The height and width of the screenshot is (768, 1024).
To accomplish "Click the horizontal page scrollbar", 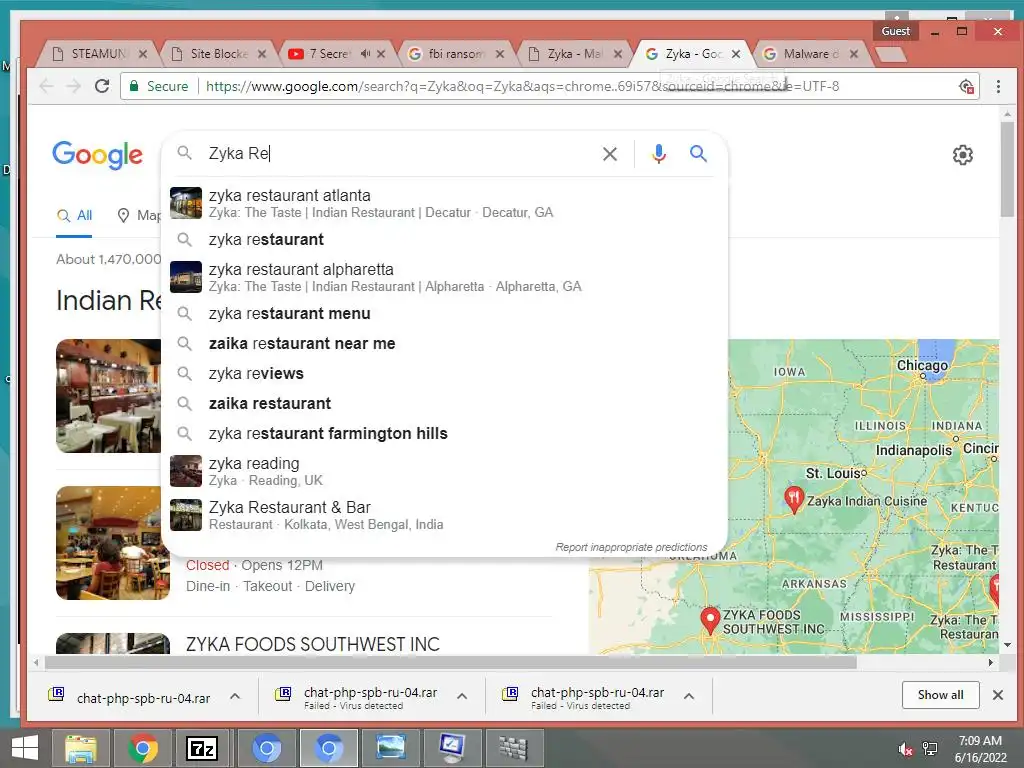I will point(451,662).
